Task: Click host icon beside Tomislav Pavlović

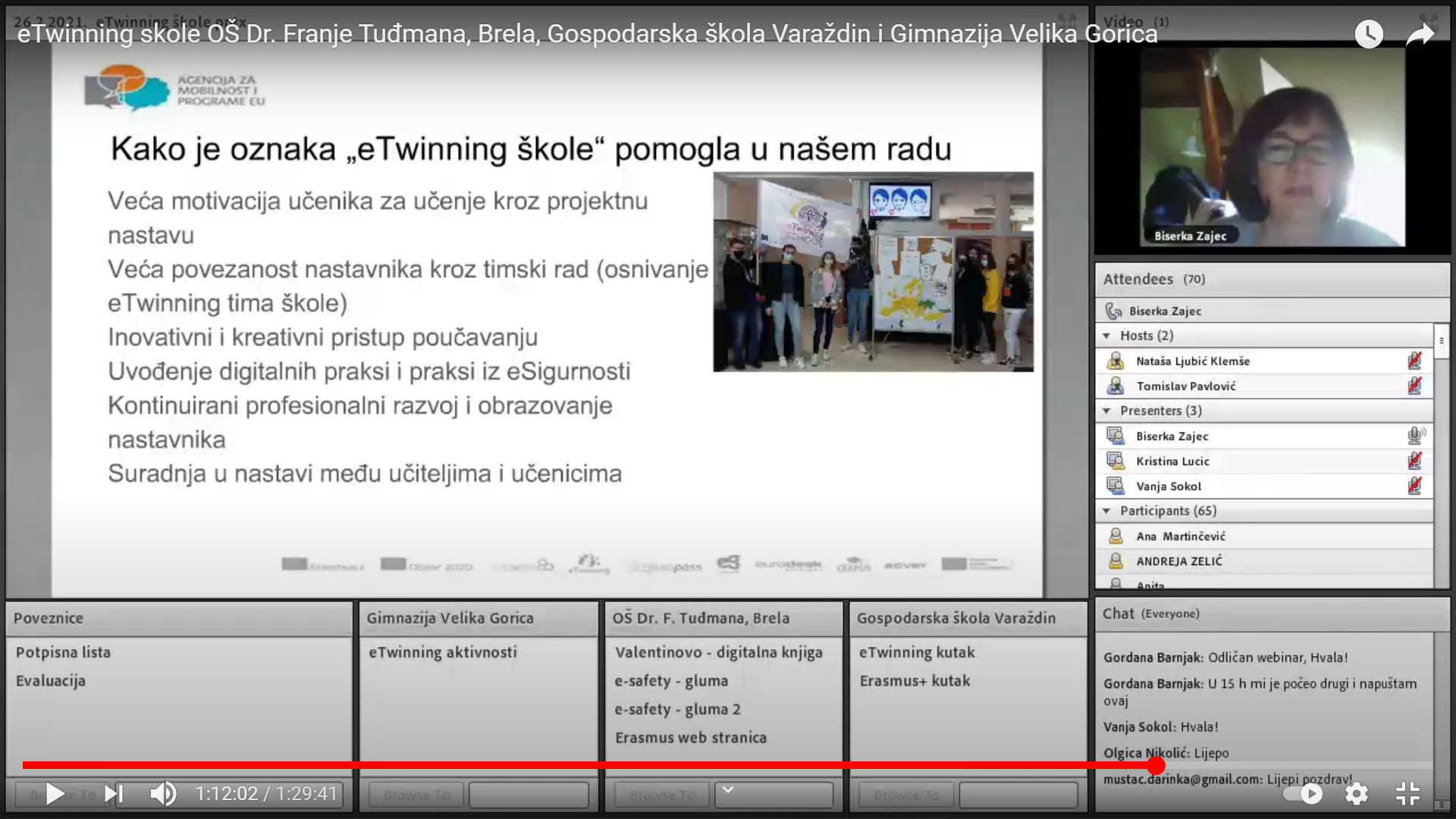Action: [1116, 386]
